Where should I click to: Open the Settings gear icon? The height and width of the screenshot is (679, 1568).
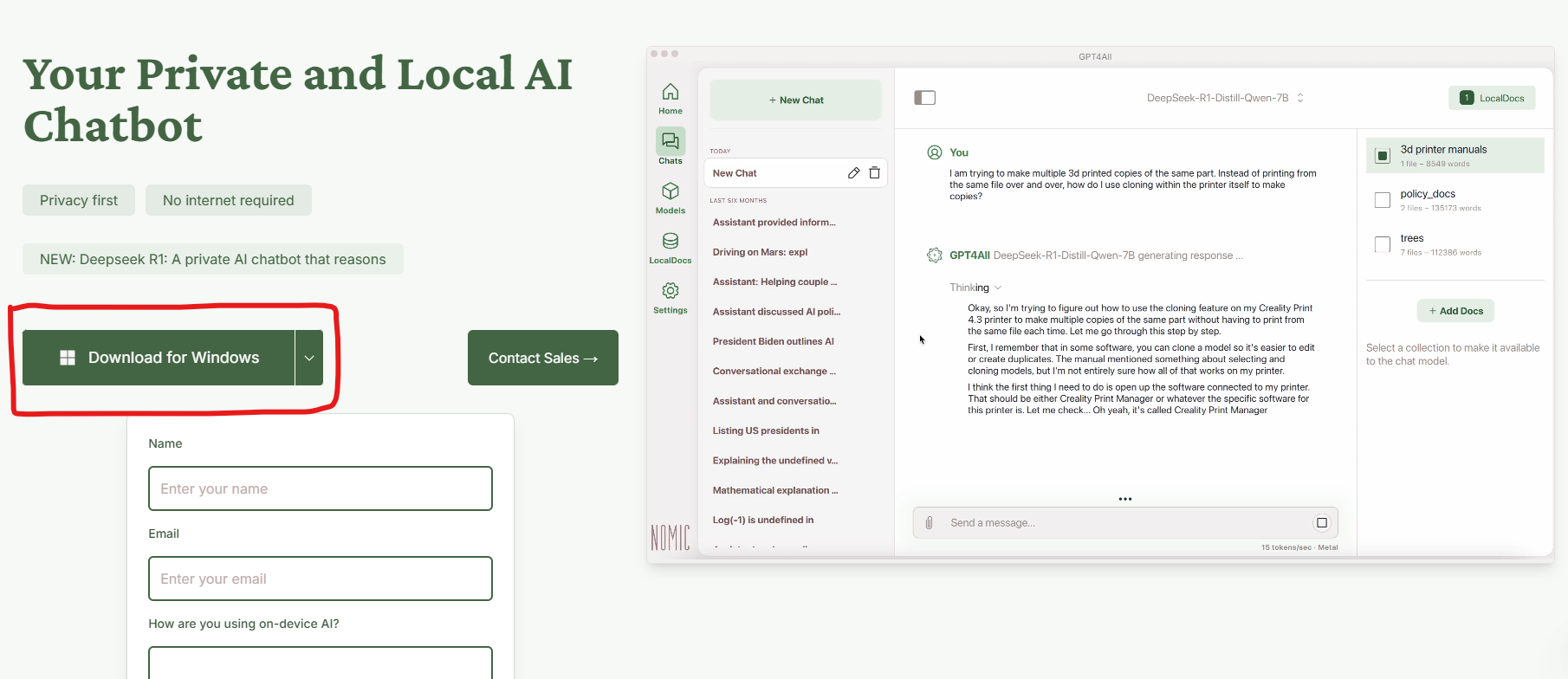pyautogui.click(x=671, y=291)
